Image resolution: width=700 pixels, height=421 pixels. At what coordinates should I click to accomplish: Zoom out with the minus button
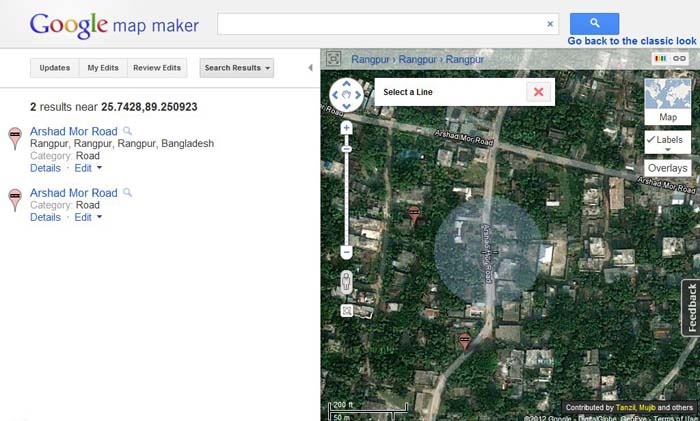pyautogui.click(x=346, y=252)
